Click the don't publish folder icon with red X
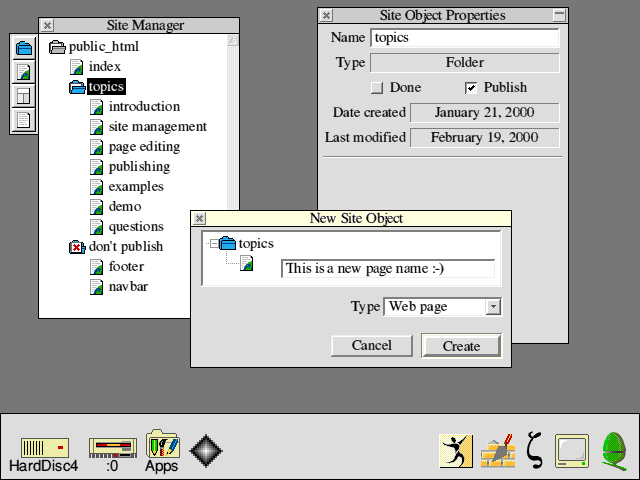This screenshot has width=640, height=480. tap(77, 247)
